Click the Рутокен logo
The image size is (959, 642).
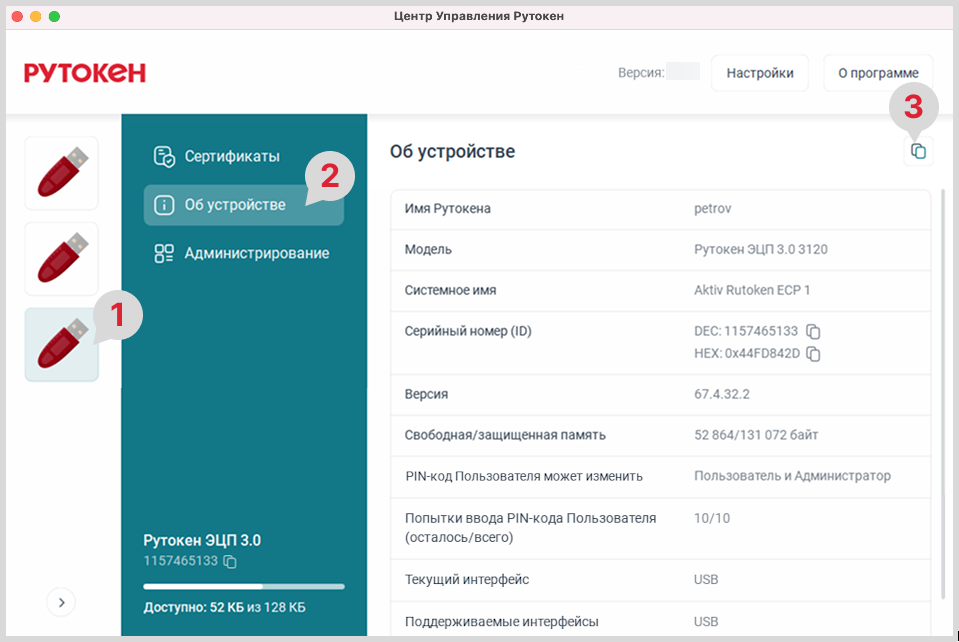[x=85, y=73]
